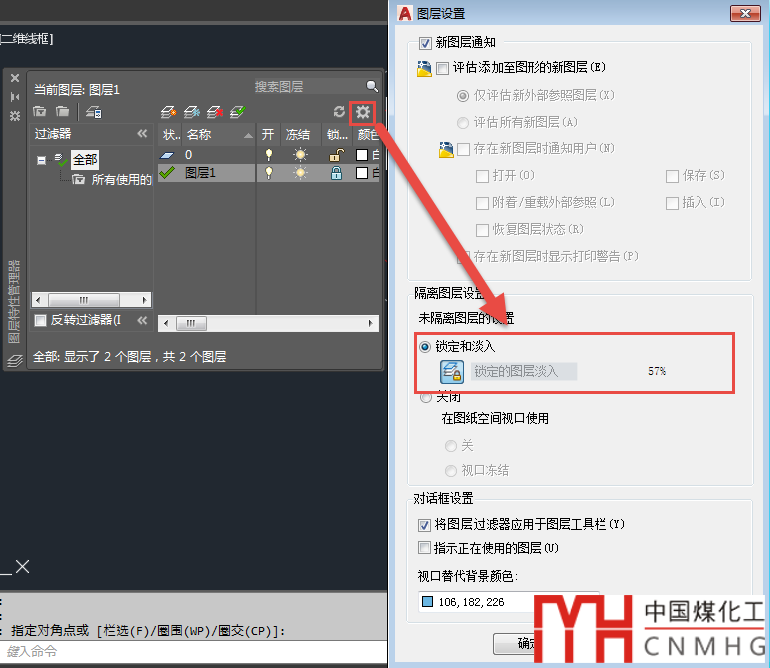Toggle on/off bulb for 图层1
The image size is (770, 668).
(269, 173)
